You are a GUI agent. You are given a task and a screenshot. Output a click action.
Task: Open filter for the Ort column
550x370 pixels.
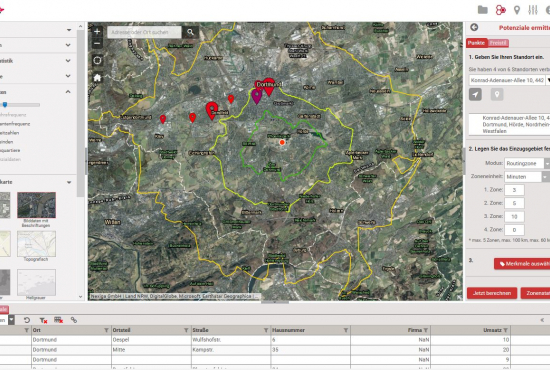click(x=106, y=330)
